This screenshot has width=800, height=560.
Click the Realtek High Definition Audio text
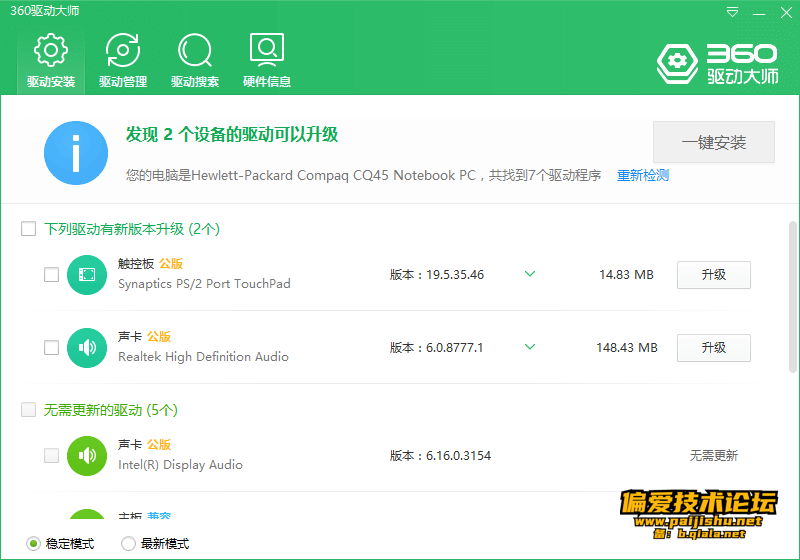tap(203, 357)
